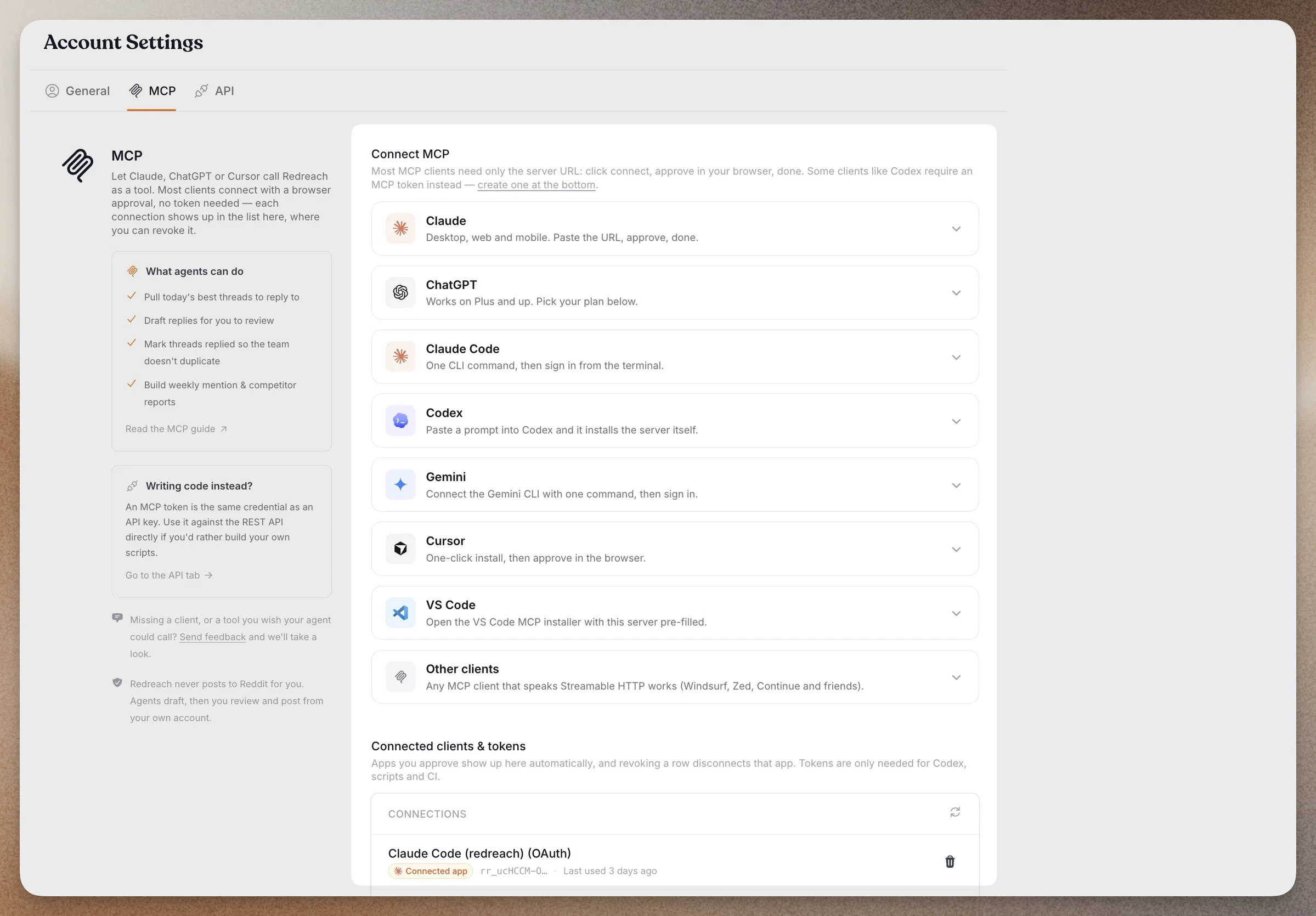Image resolution: width=1316 pixels, height=916 pixels.
Task: Expand the VS Code client row
Action: [675, 613]
